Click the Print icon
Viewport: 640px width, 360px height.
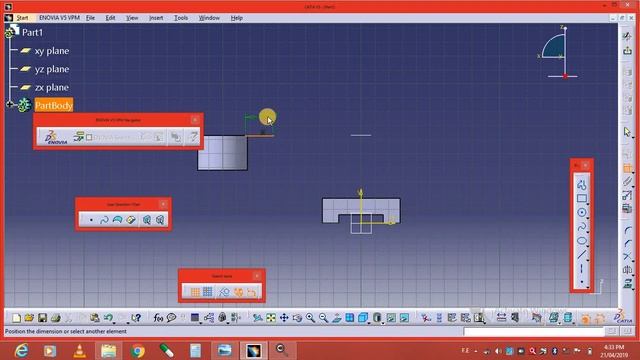pyautogui.click(x=56, y=318)
